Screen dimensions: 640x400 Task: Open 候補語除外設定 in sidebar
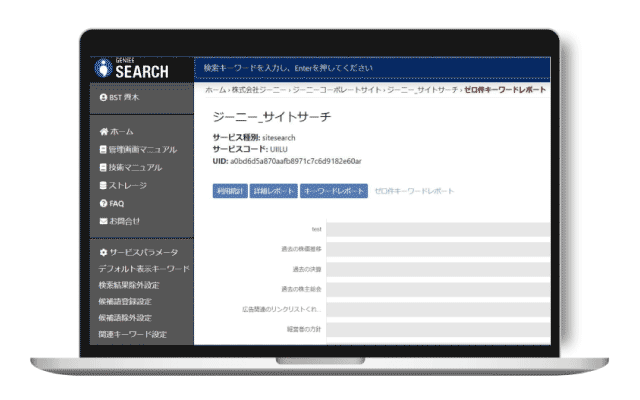click(125, 318)
